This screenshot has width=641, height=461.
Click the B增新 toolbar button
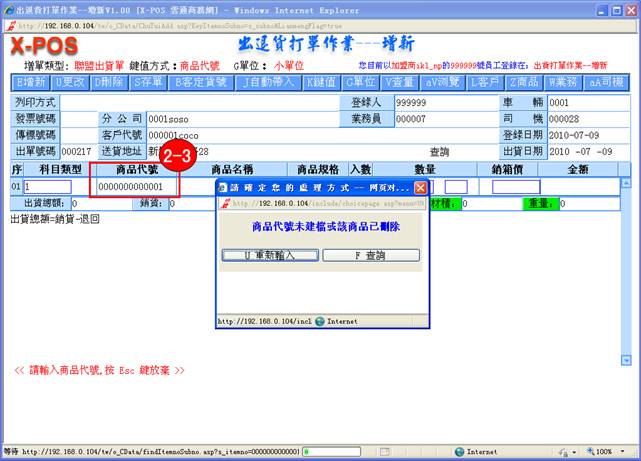tap(32, 81)
